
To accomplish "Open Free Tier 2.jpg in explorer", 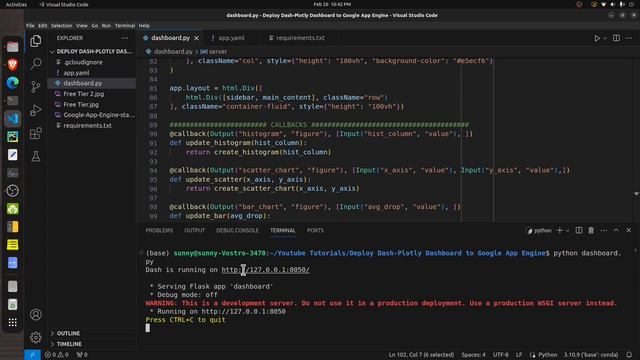I will click(84, 94).
